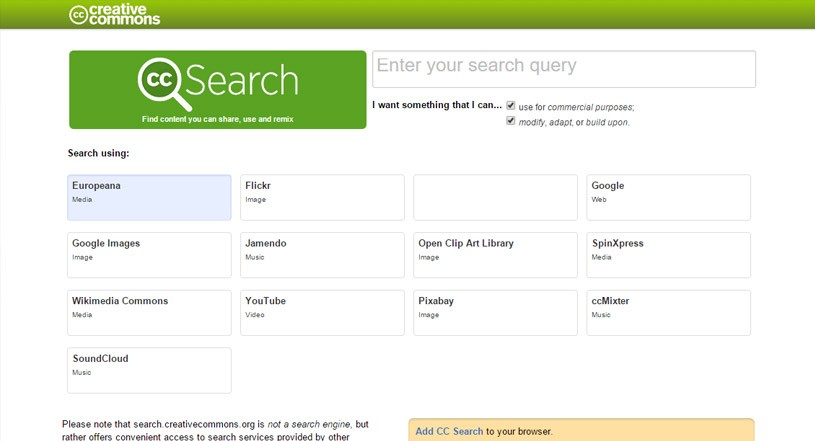Choose Jamendo Music search source

pos(322,255)
